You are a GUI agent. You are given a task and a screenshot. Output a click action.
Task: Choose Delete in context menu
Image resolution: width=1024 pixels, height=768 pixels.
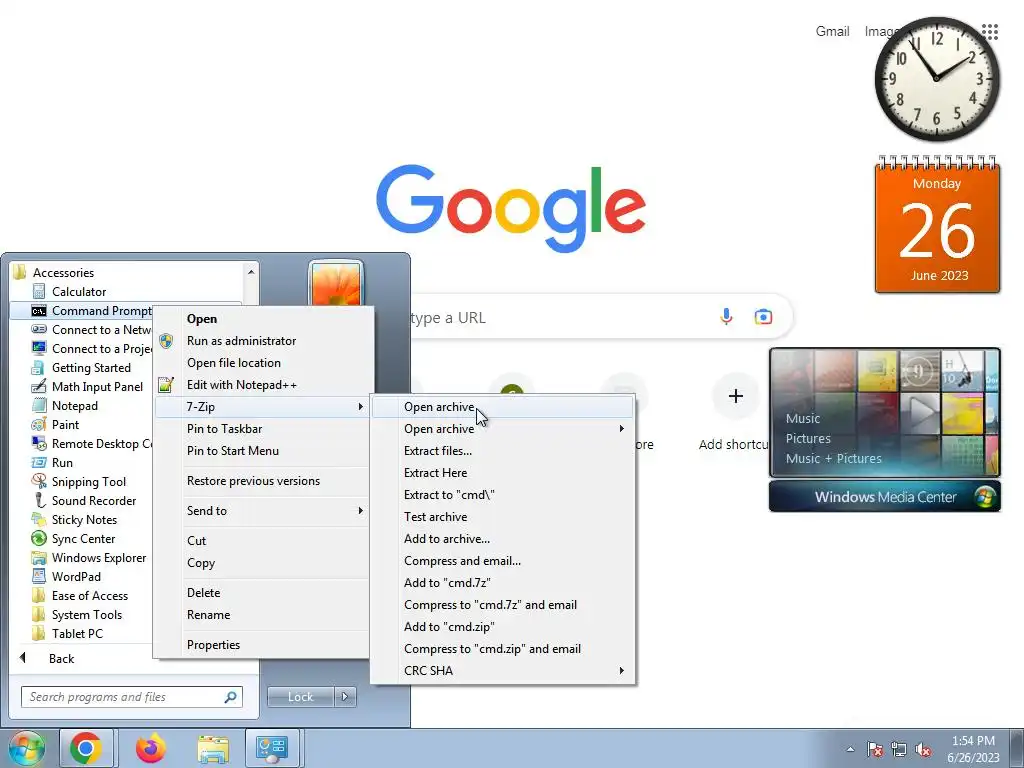pyautogui.click(x=263, y=592)
